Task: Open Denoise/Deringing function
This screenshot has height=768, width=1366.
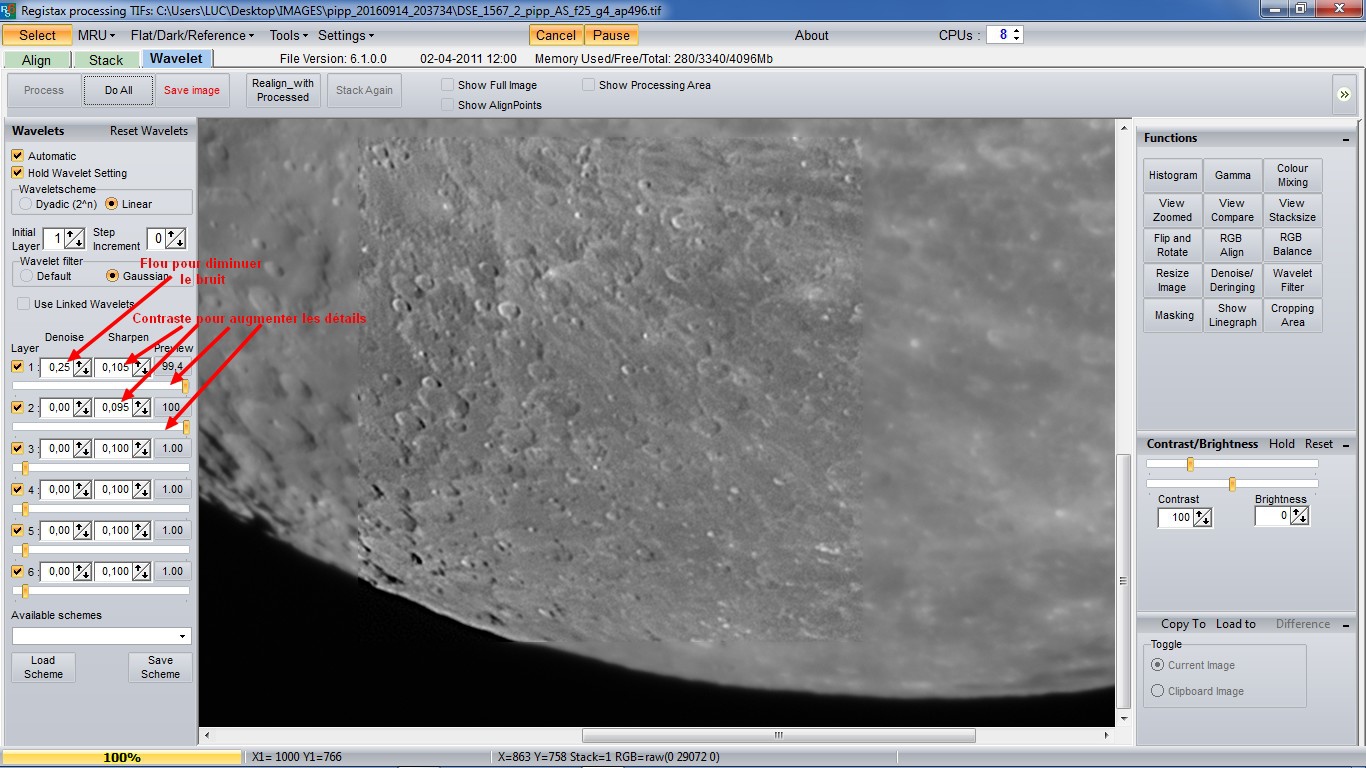Action: (x=1232, y=280)
